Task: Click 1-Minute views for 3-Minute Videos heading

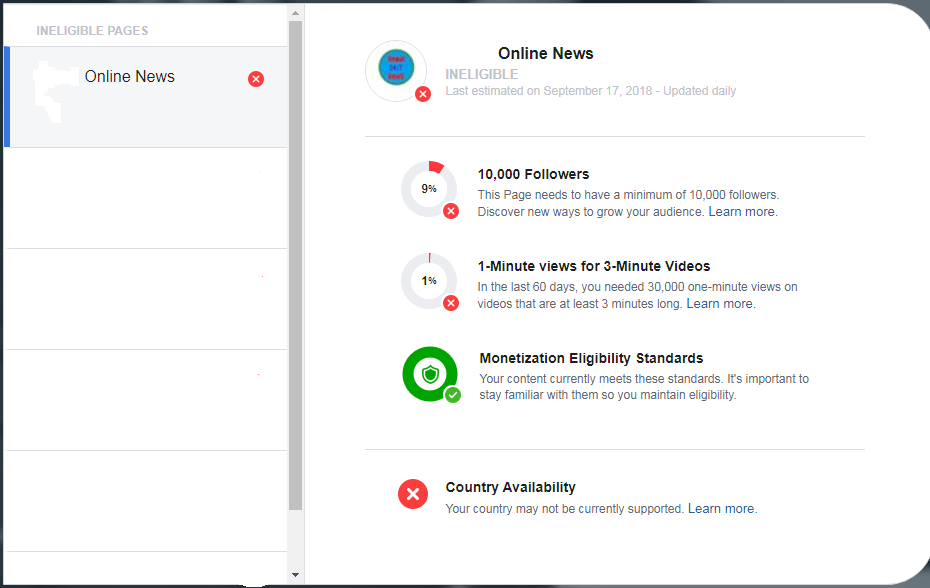Action: pos(594,266)
